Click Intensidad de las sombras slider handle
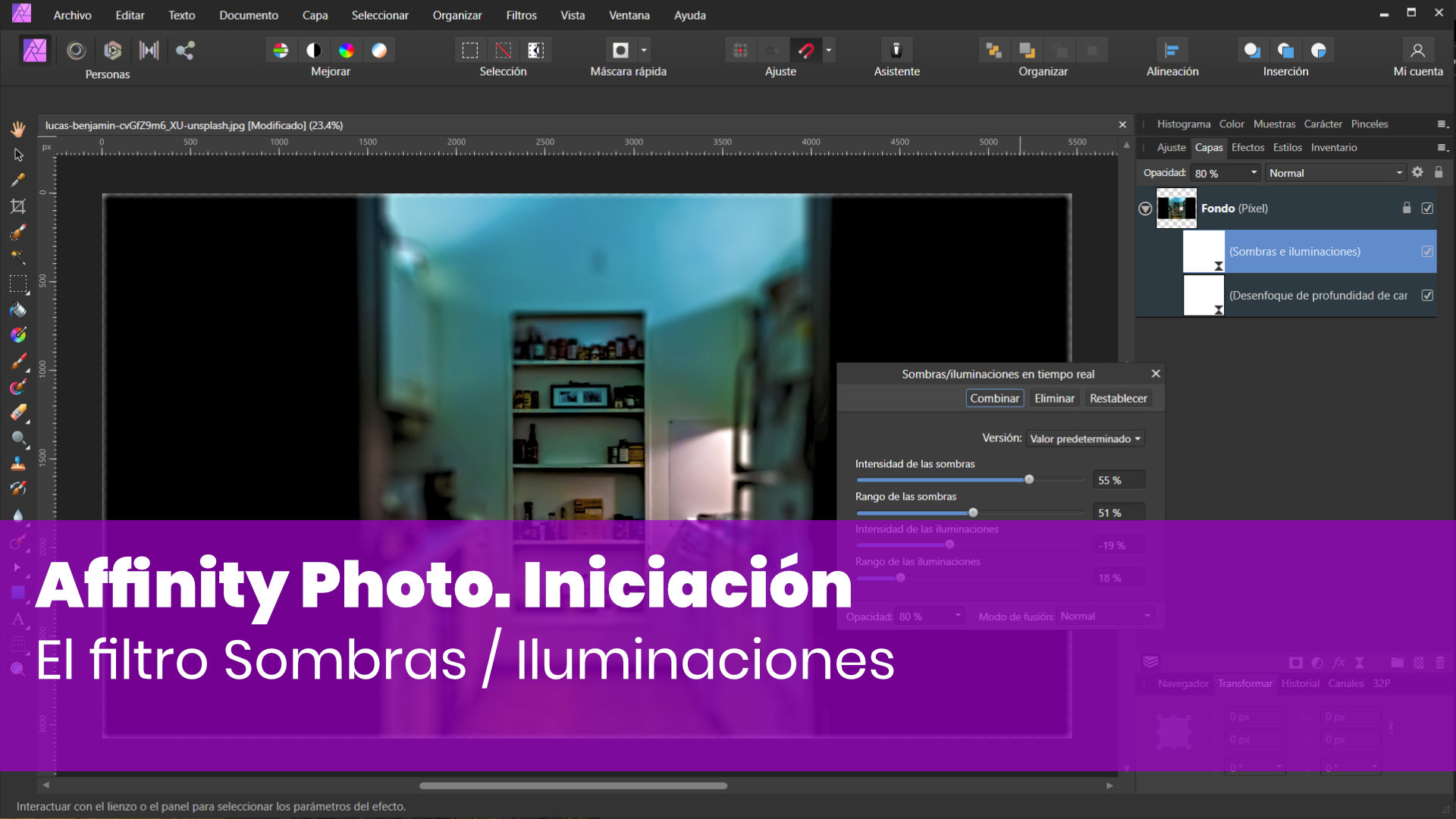 (x=1029, y=479)
